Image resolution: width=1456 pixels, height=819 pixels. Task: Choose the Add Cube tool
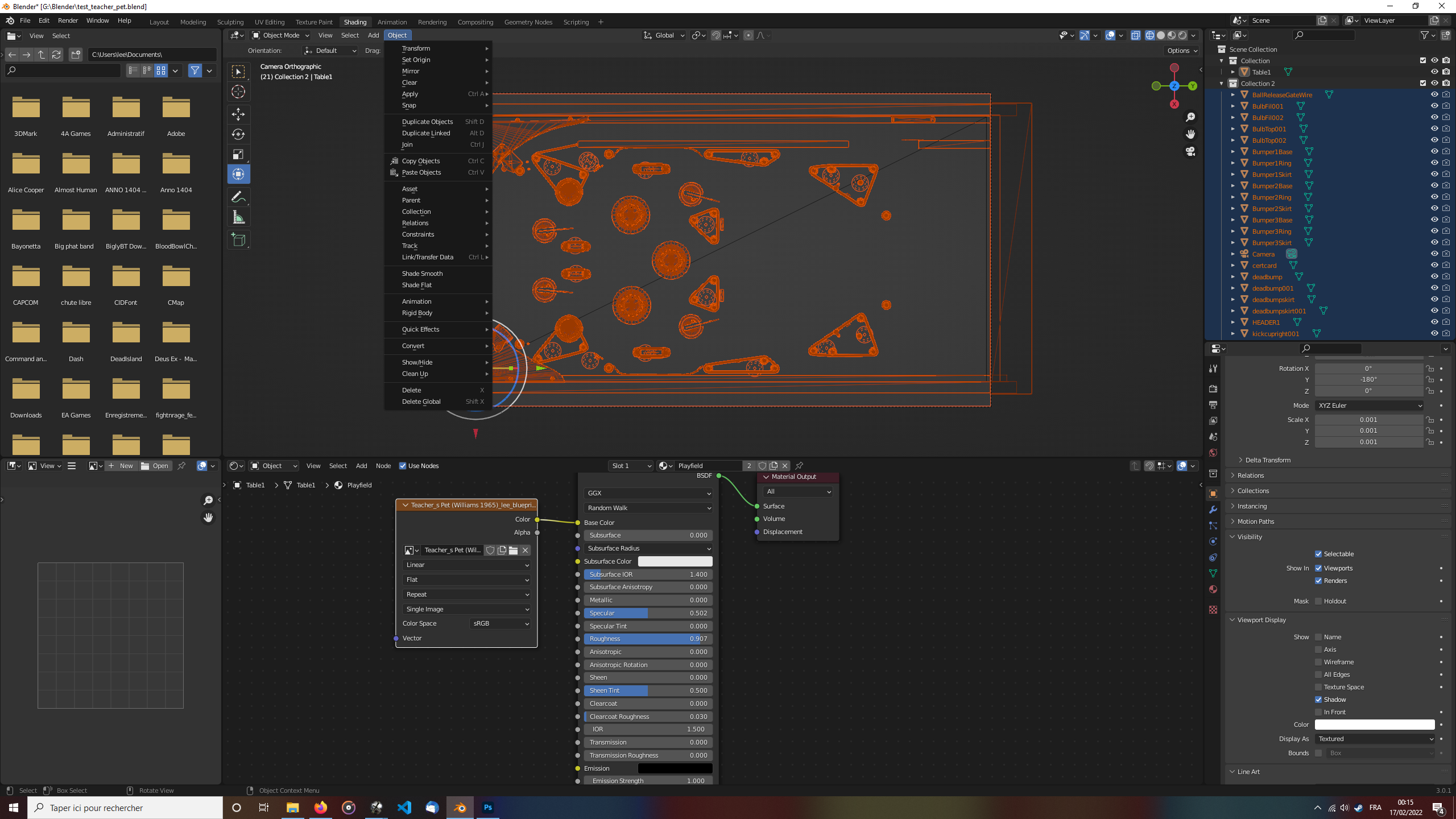click(238, 240)
